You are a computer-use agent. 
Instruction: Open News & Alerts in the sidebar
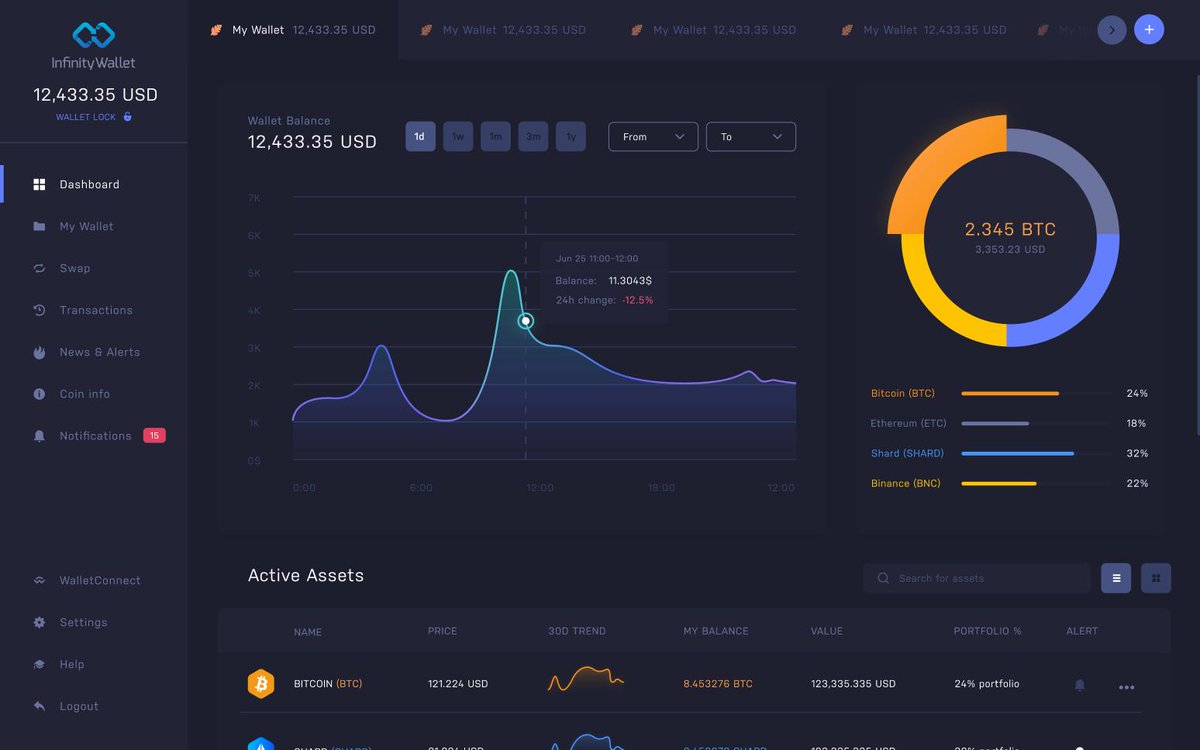point(100,352)
